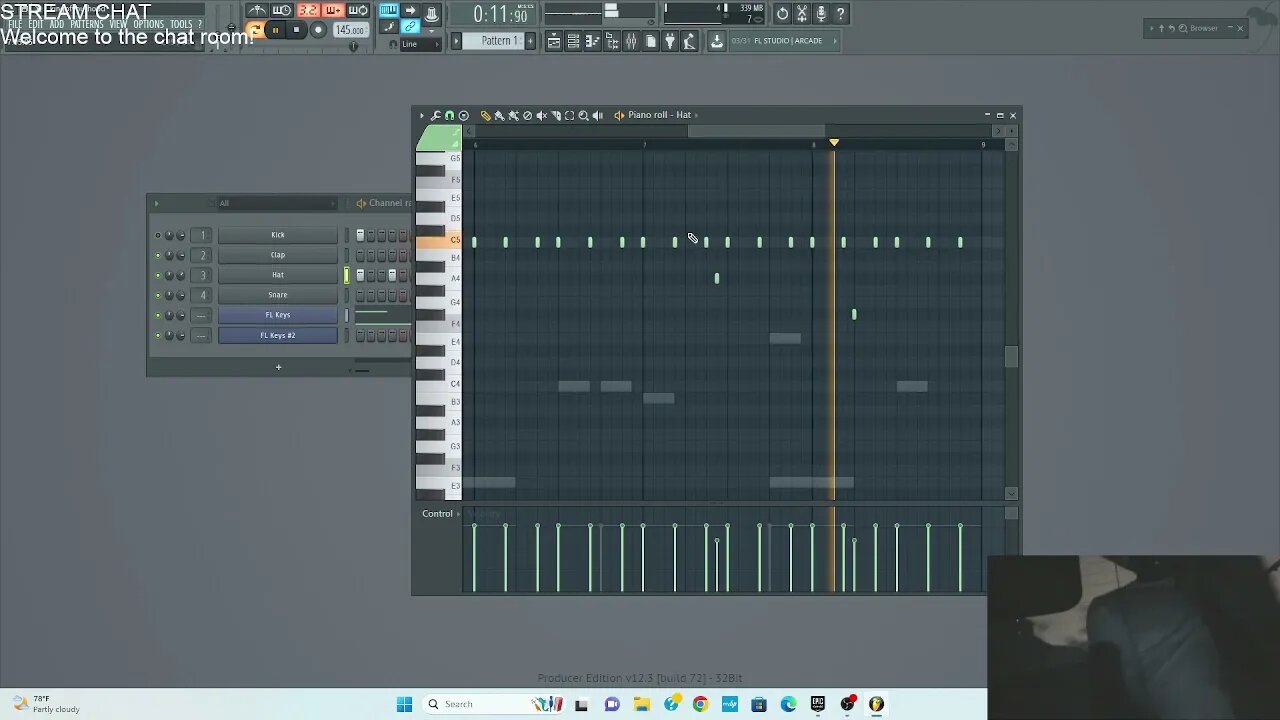The image size is (1280, 720).
Task: Toggle typing keyboard to piano
Action: tap(388, 11)
